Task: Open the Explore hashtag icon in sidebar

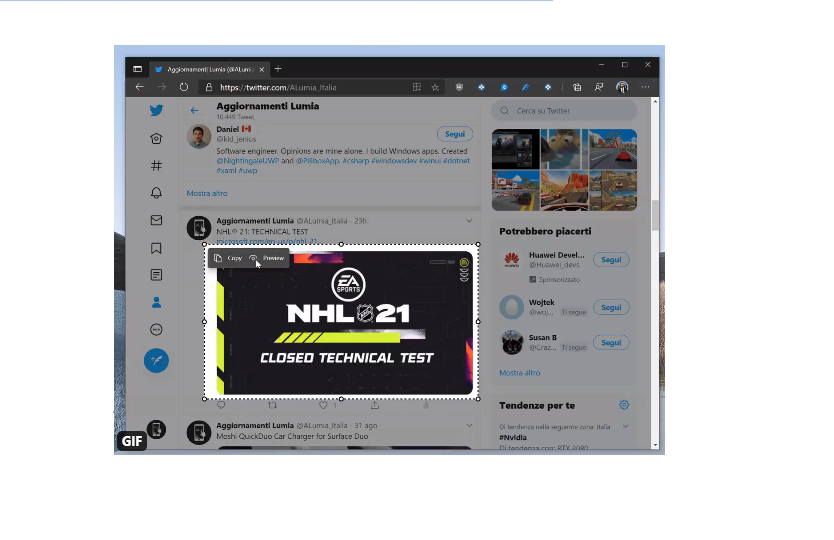Action: [x=156, y=165]
